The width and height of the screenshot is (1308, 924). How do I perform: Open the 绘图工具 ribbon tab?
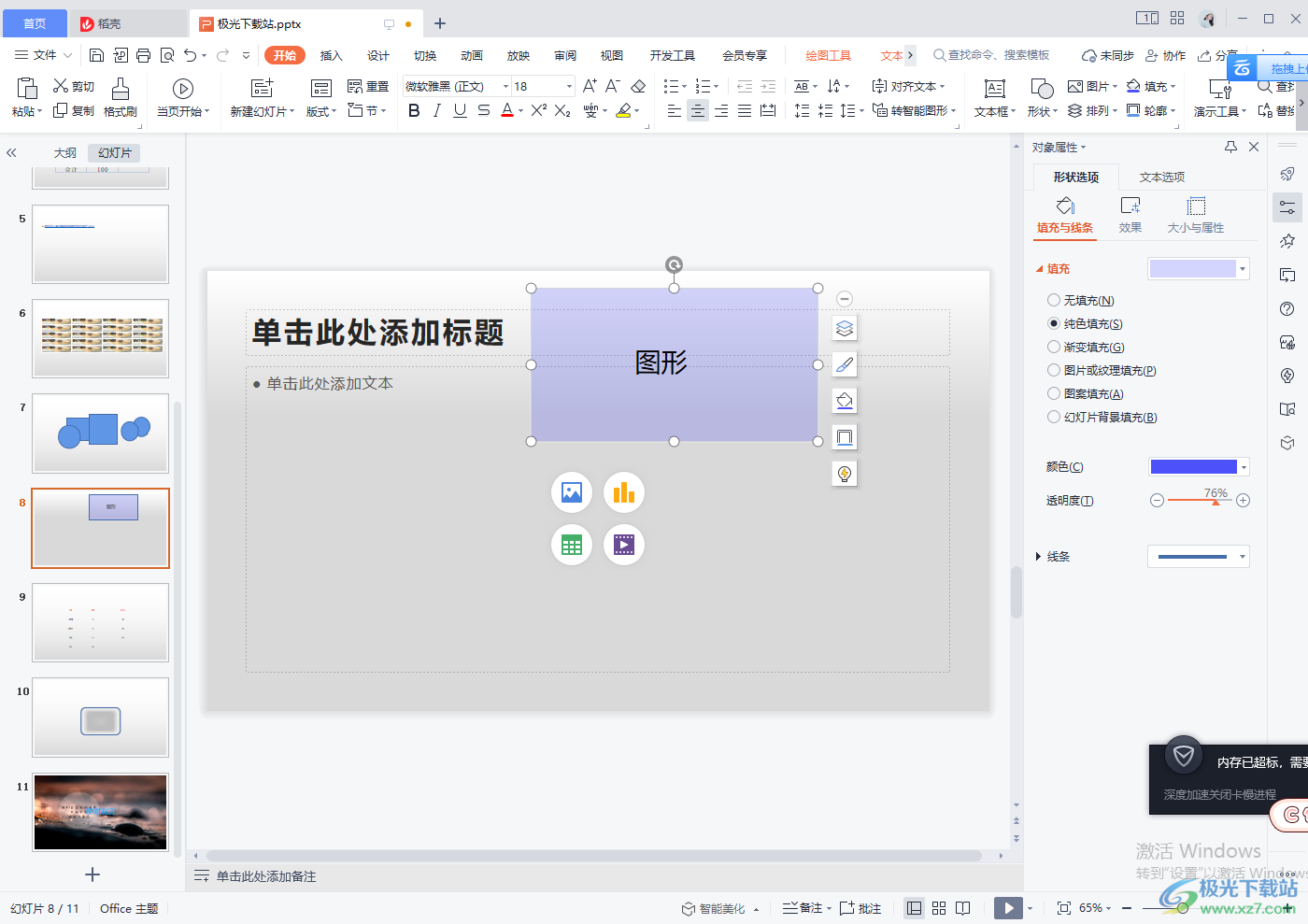(x=828, y=55)
